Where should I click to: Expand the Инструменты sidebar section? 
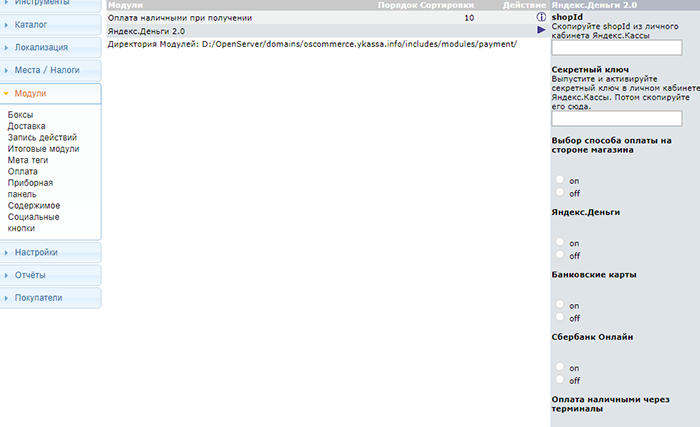[x=50, y=4]
